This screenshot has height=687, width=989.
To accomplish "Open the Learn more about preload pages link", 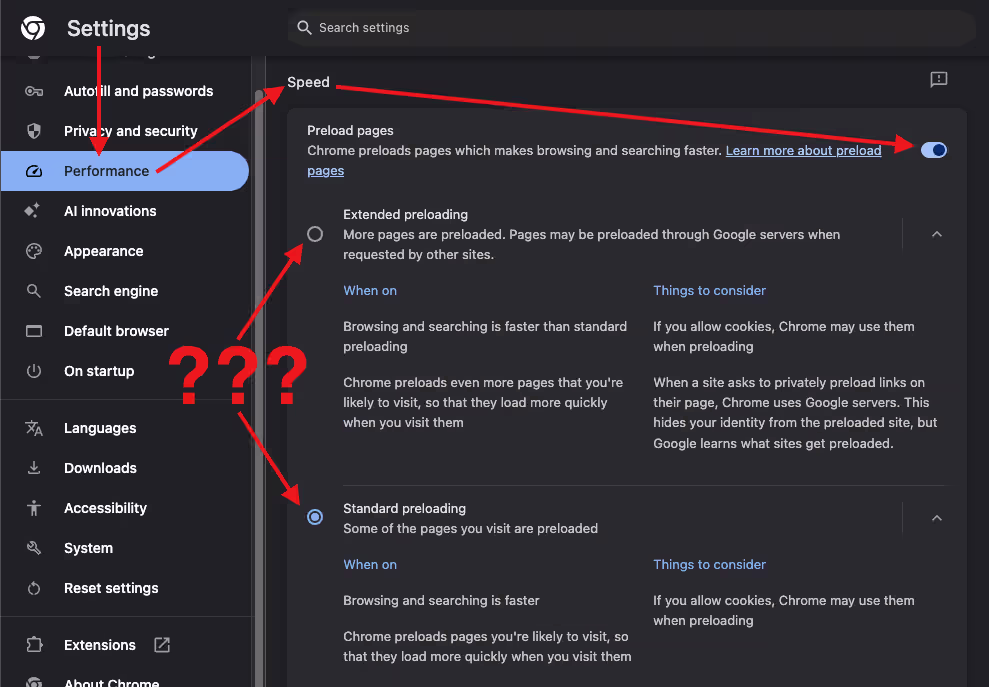I will pos(802,151).
